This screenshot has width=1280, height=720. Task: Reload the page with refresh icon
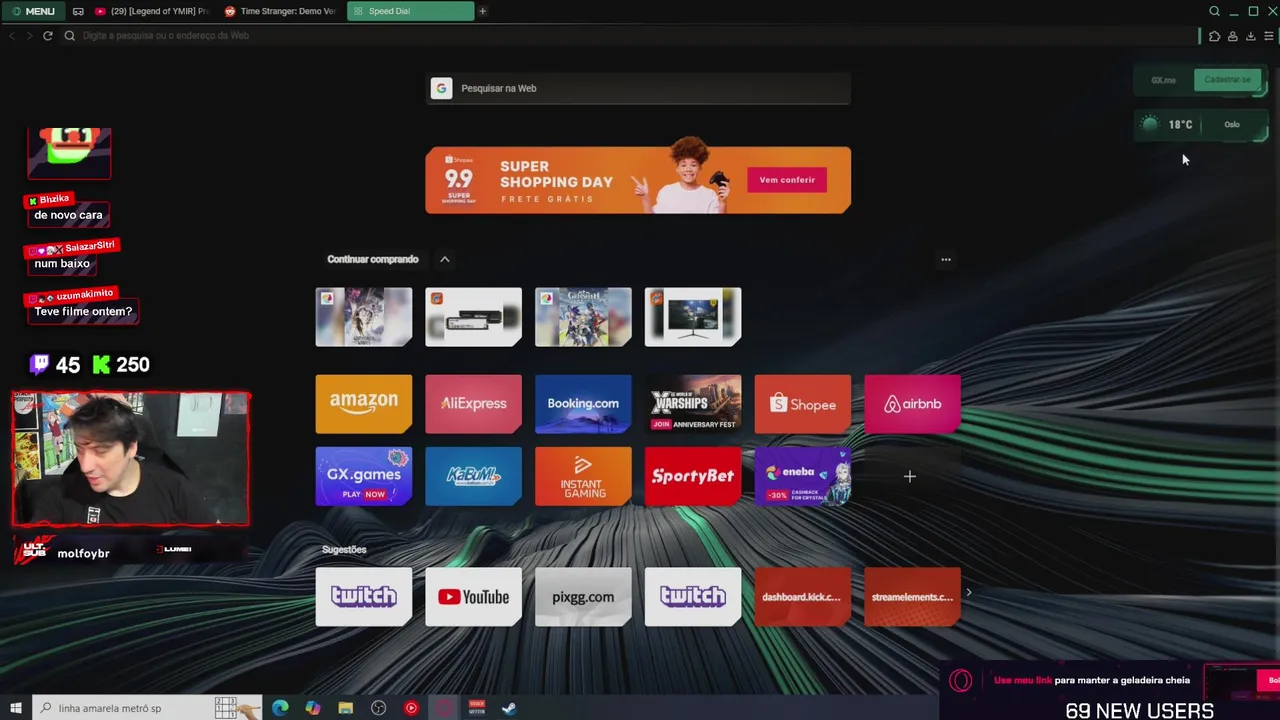47,36
